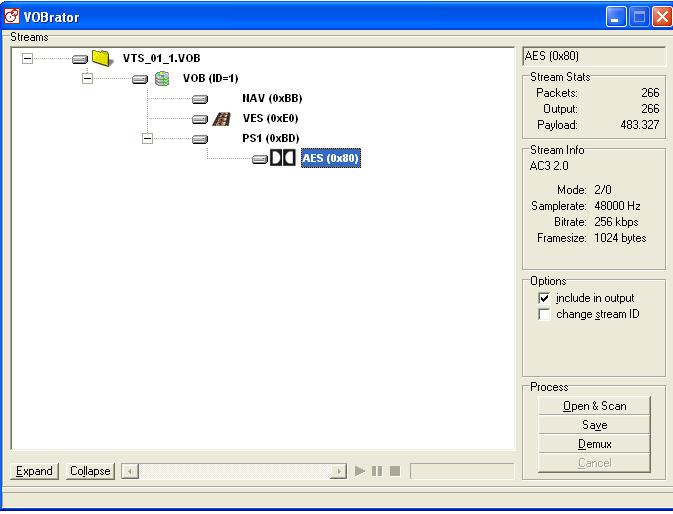This screenshot has width=673, height=514.
Task: Click the drive icon next to NAV (0xBB)
Action: (x=200, y=99)
